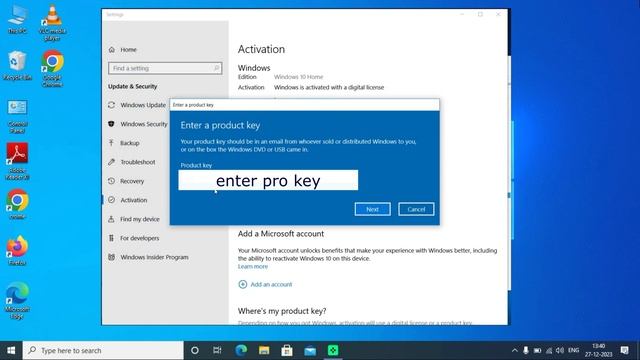Click 'Windows is activated with a digital license' text

(329, 87)
